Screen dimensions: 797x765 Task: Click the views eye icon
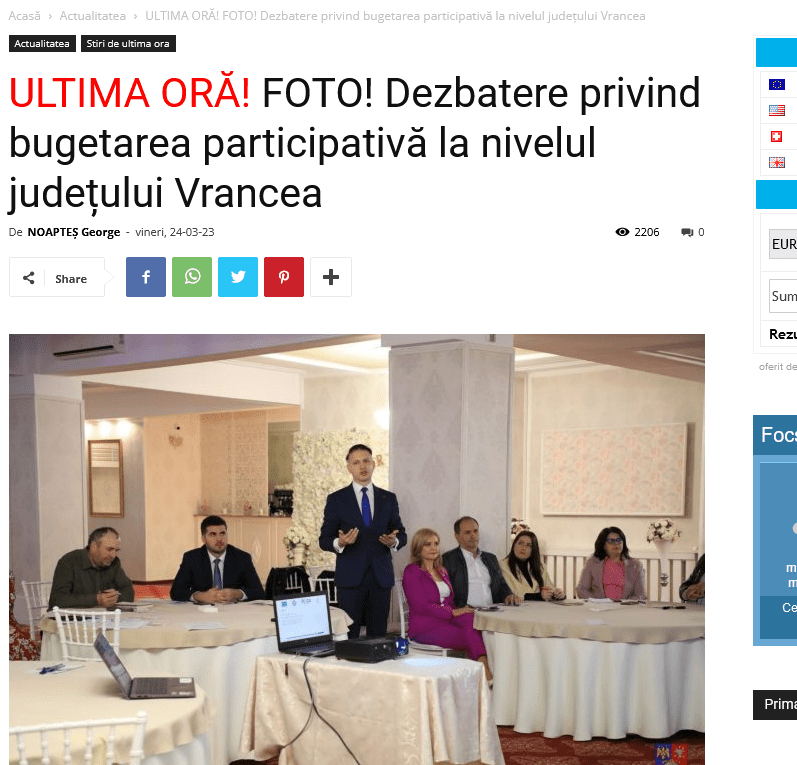pyautogui.click(x=622, y=232)
